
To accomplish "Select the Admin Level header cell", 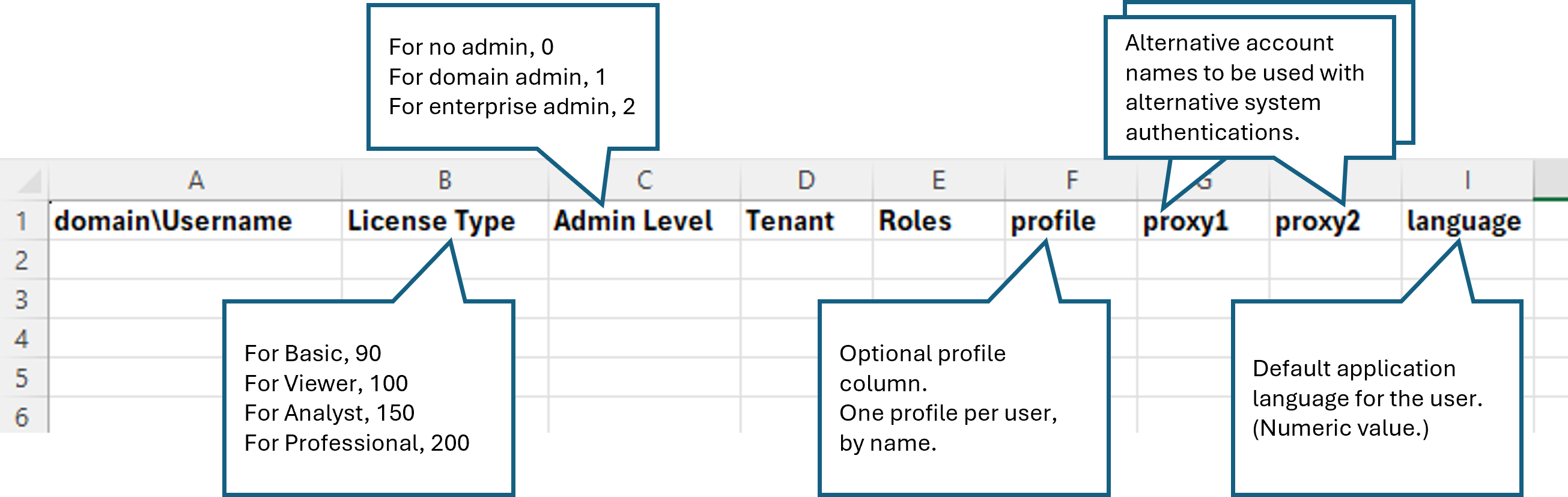I will click(x=633, y=221).
